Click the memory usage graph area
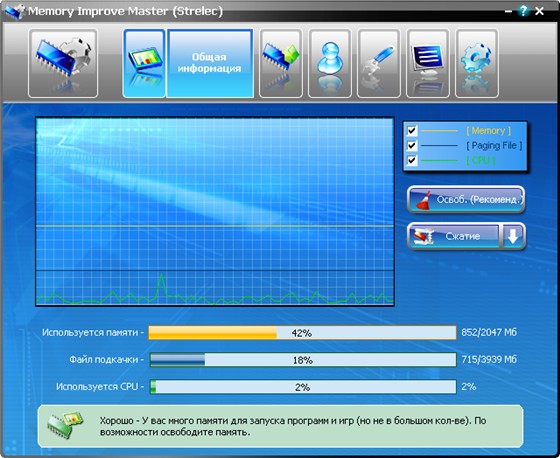The width and height of the screenshot is (560, 458). click(x=215, y=211)
